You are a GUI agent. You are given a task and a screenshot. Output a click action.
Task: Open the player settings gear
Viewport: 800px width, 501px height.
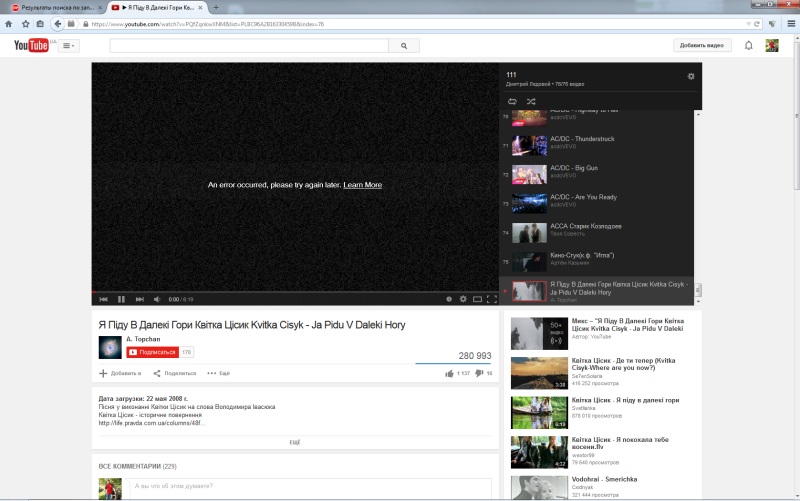click(x=463, y=299)
